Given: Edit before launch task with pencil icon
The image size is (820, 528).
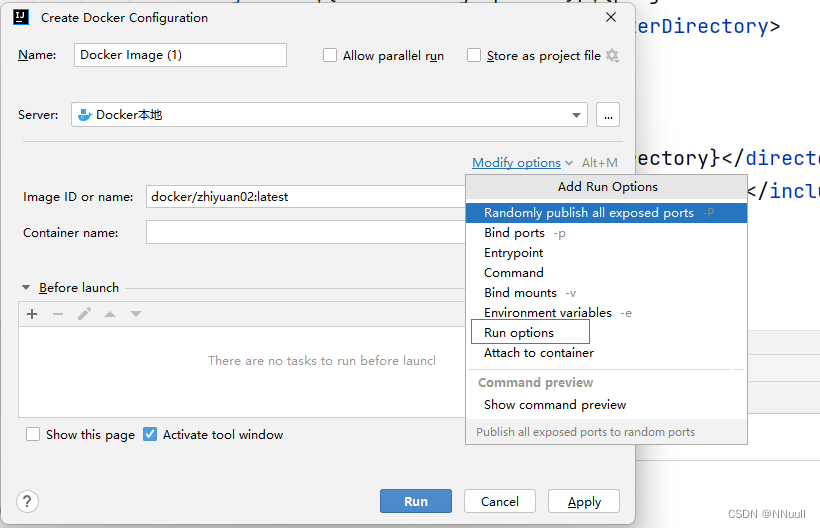Looking at the screenshot, I should [84, 314].
